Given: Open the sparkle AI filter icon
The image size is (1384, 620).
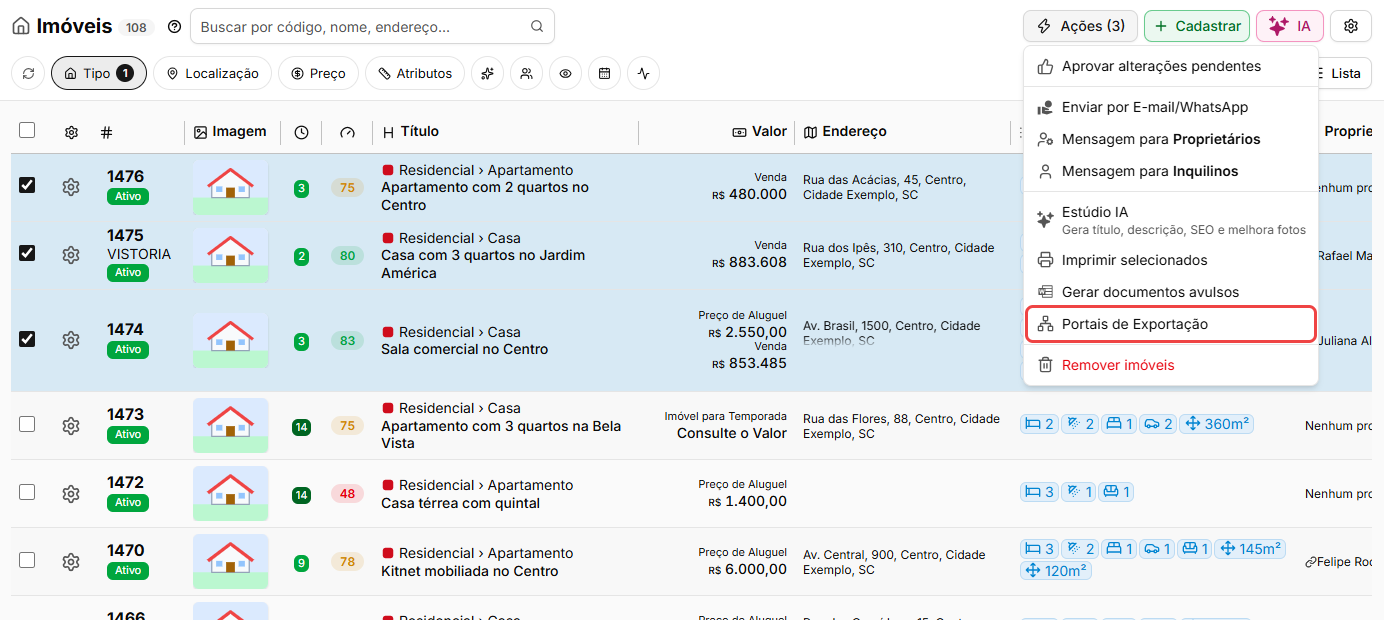Looking at the screenshot, I should (487, 73).
